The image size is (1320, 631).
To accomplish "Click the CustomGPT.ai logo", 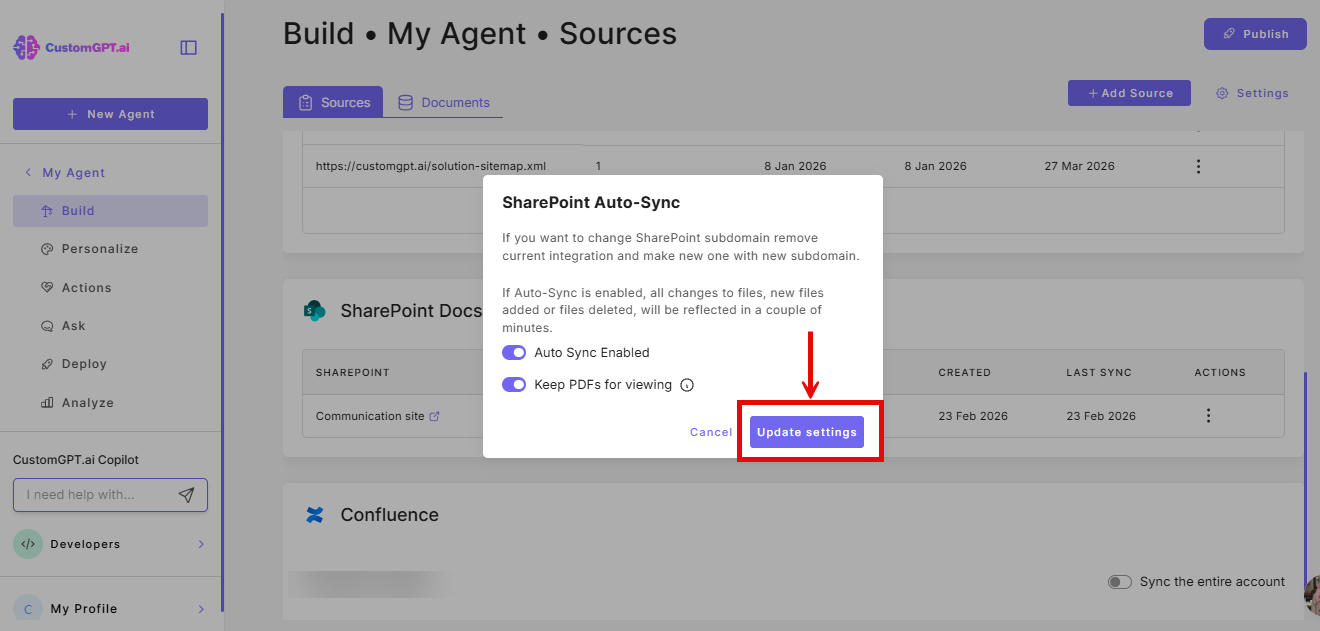I will click(x=72, y=47).
